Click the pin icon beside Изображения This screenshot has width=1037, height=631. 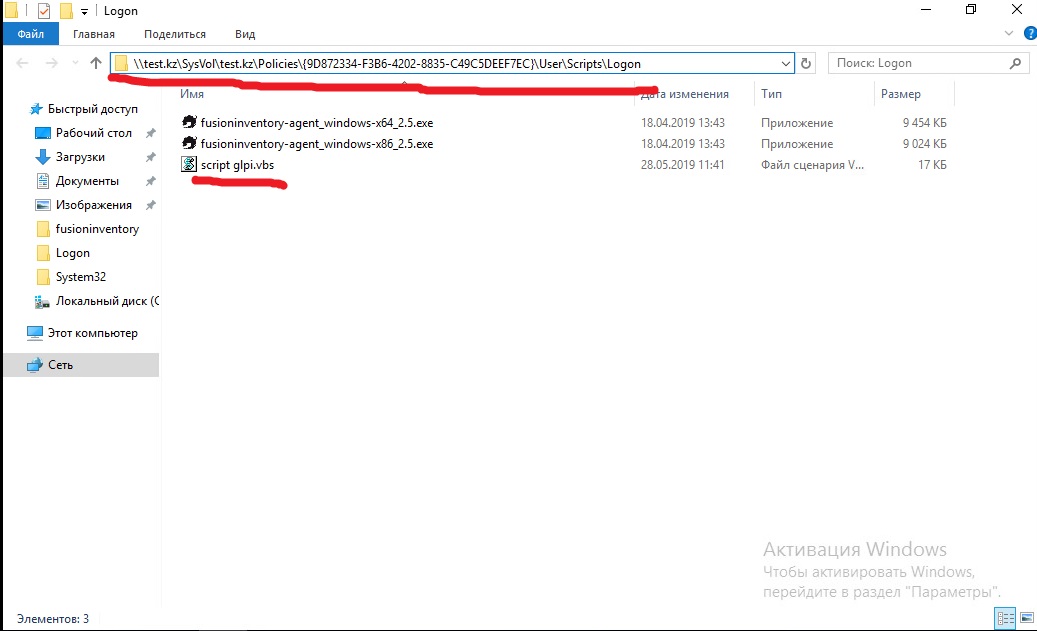(151, 205)
